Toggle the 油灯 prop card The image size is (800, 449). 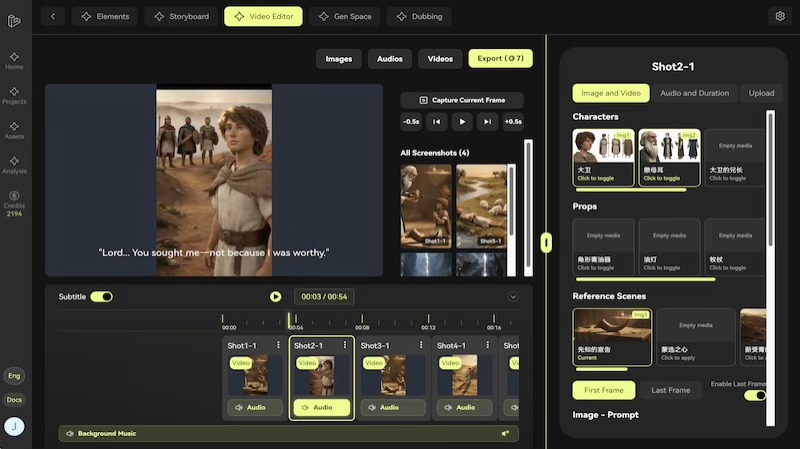(669, 247)
